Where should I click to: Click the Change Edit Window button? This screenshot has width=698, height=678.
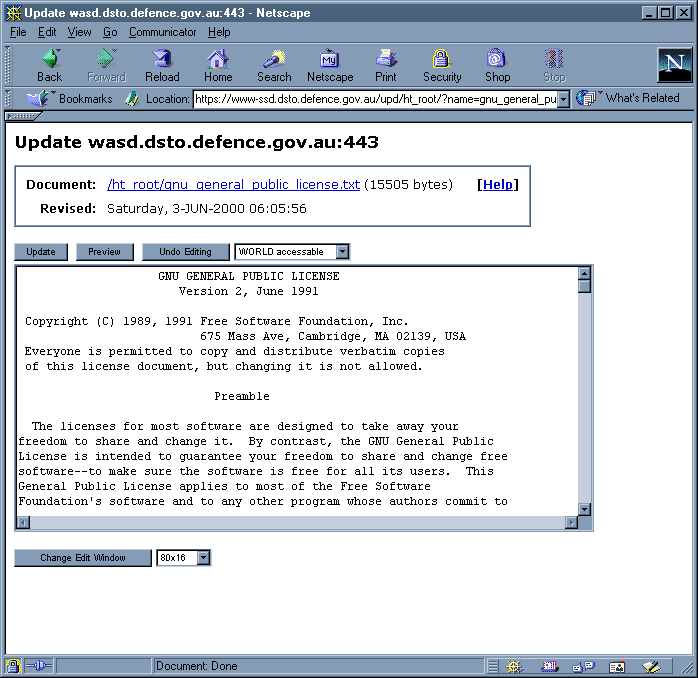tap(83, 557)
